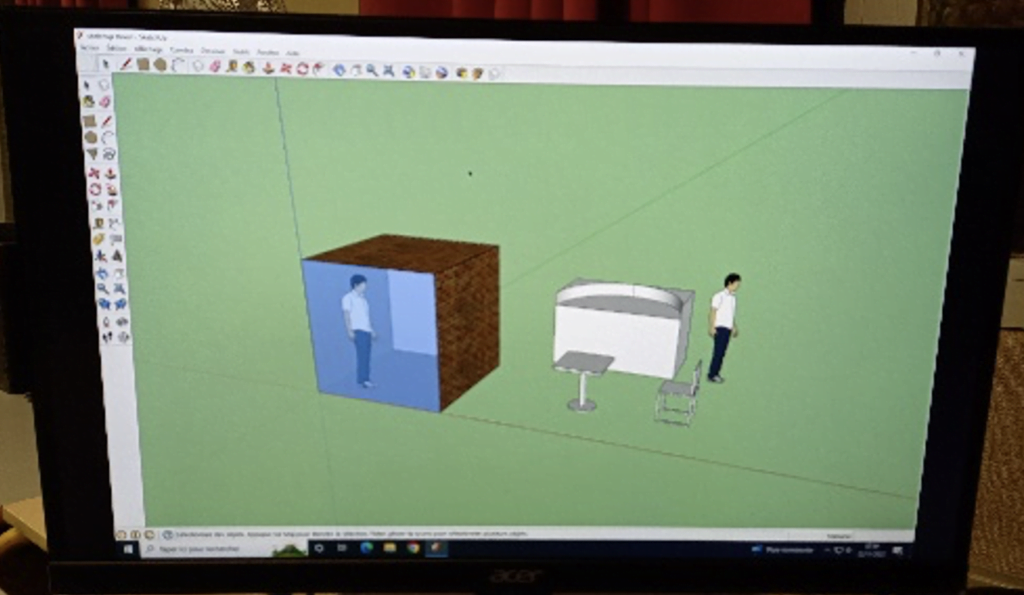Click the Windows Start button
The image size is (1024, 595).
pos(128,548)
